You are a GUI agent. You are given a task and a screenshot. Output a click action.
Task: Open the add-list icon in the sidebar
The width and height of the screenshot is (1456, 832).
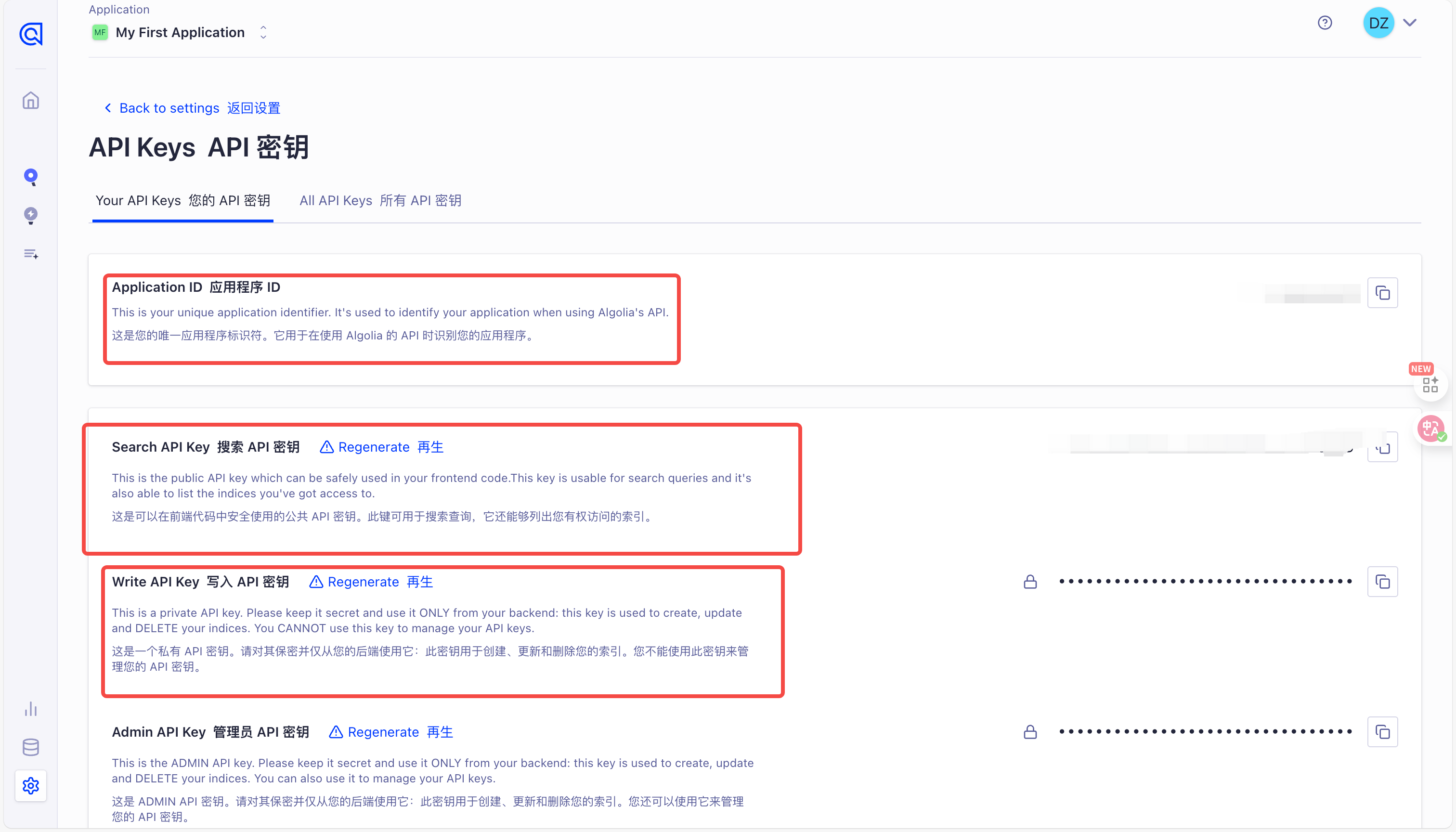point(31,254)
